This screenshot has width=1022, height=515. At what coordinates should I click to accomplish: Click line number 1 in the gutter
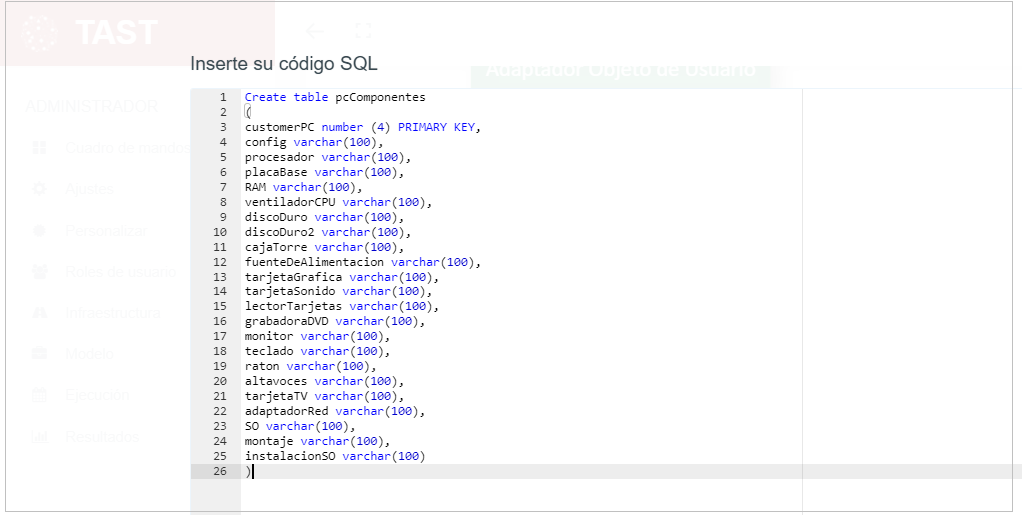tap(223, 97)
